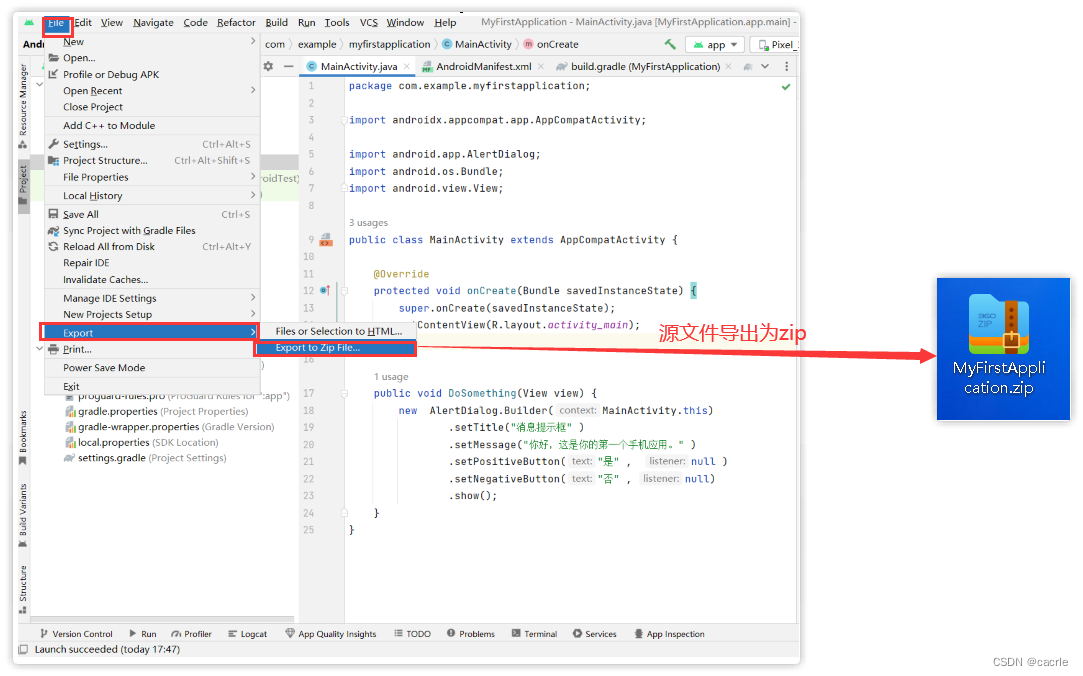Click the '3 usages' hint above MainActivity class

pyautogui.click(x=368, y=223)
